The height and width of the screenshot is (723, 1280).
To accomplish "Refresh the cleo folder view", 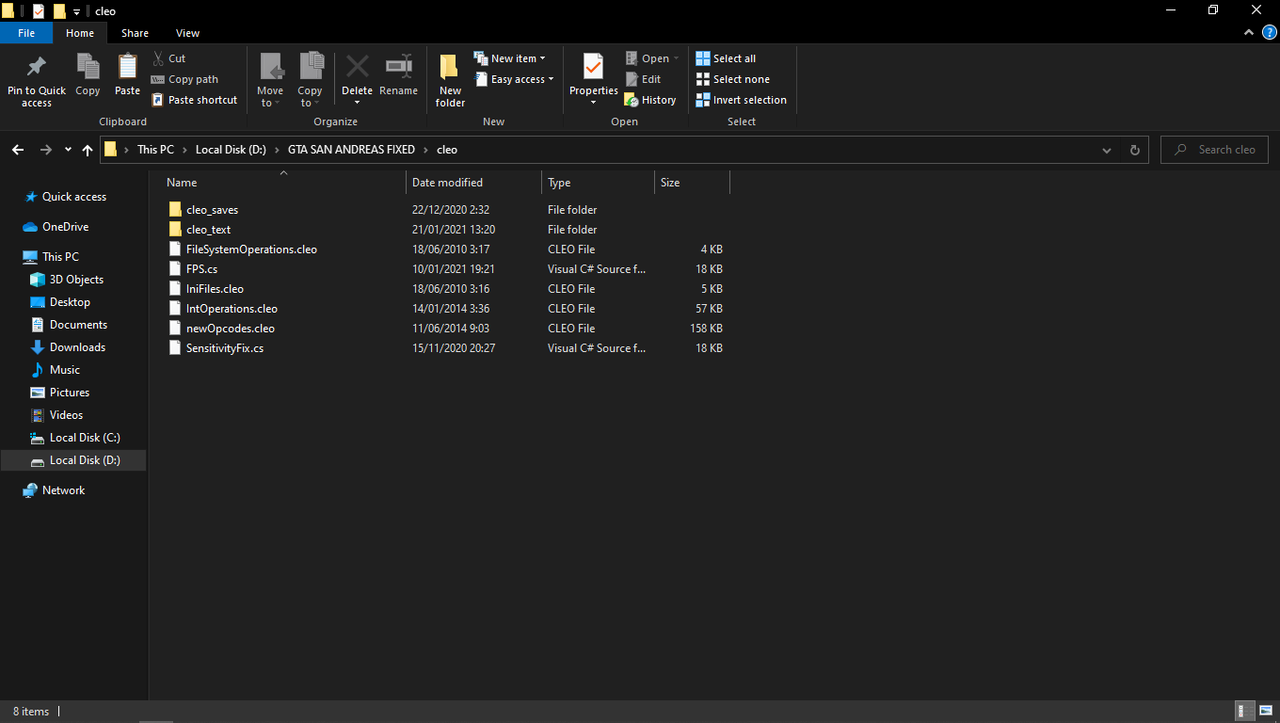I will pyautogui.click(x=1135, y=150).
